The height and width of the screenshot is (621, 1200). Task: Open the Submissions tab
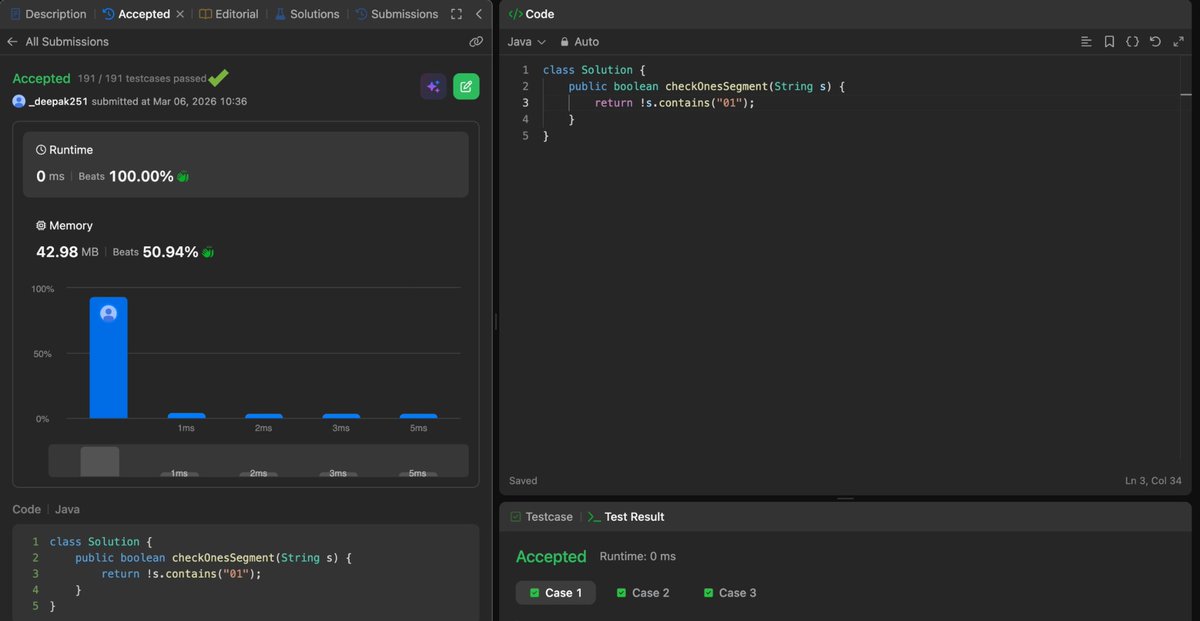[396, 14]
